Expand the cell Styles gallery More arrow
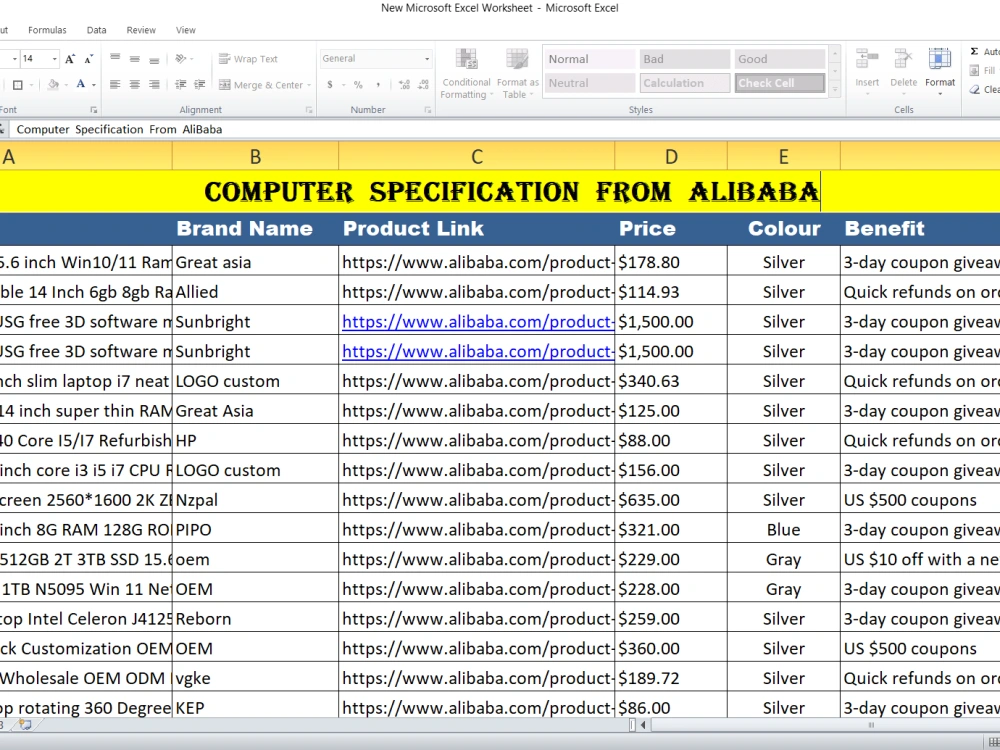1000x750 pixels. click(x=835, y=90)
